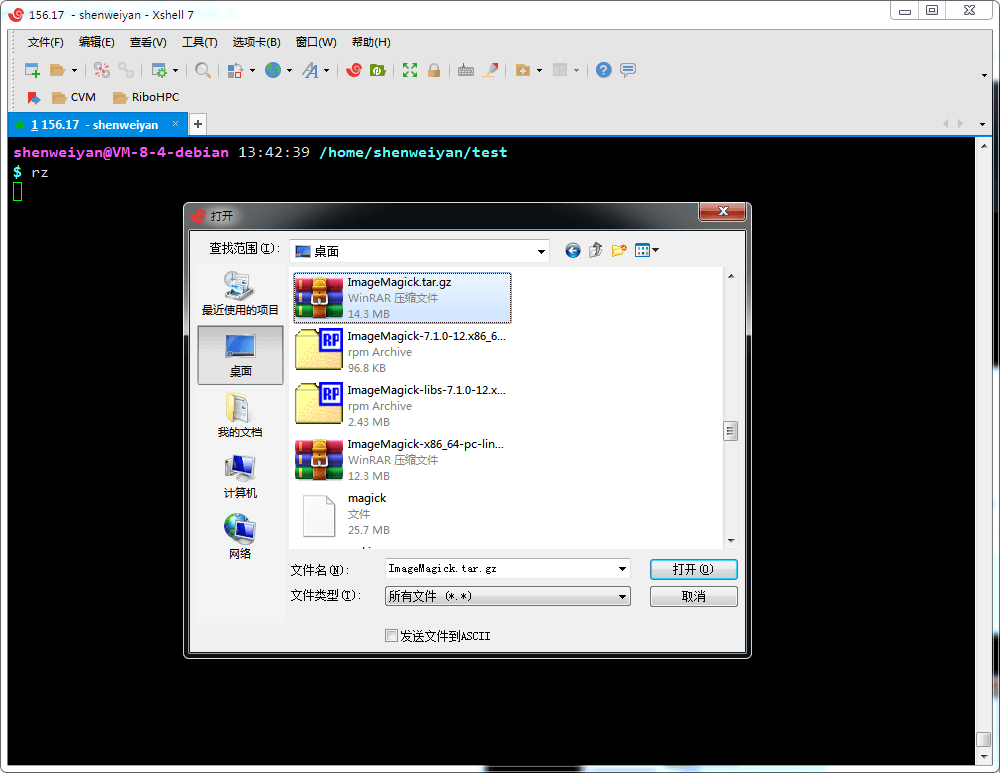Click the file list scrollbar thumb

(730, 431)
